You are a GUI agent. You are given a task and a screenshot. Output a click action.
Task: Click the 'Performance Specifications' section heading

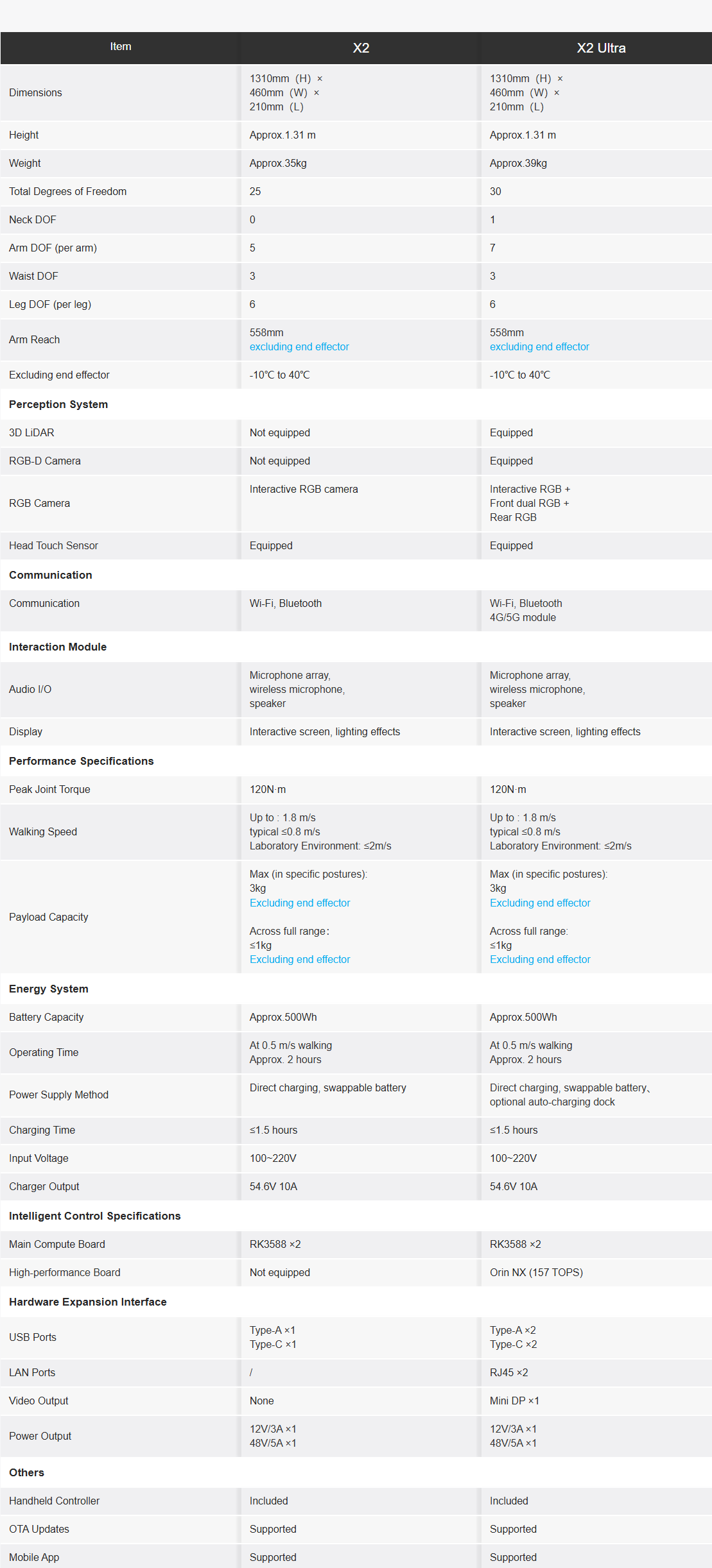click(x=82, y=762)
